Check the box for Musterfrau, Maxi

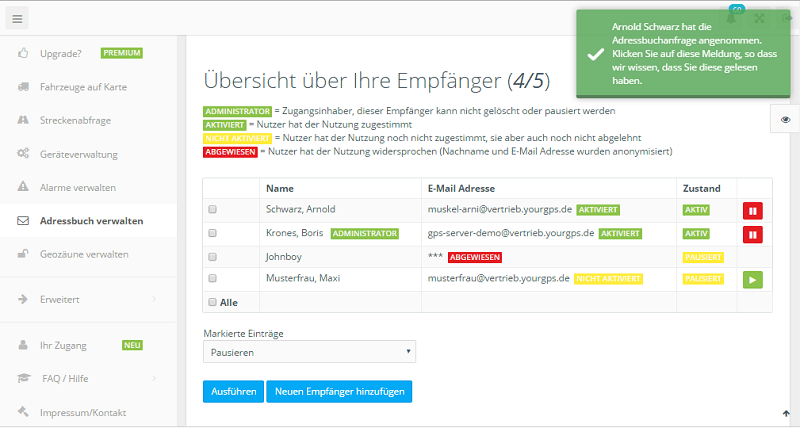click(x=213, y=279)
